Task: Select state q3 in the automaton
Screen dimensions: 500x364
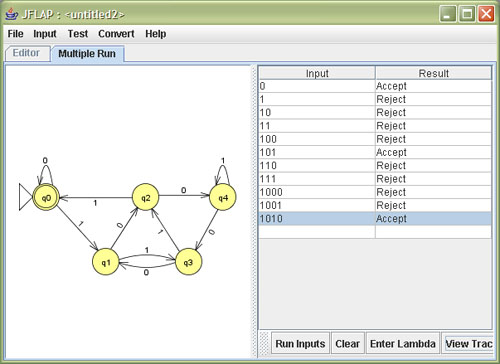Action: click(188, 262)
